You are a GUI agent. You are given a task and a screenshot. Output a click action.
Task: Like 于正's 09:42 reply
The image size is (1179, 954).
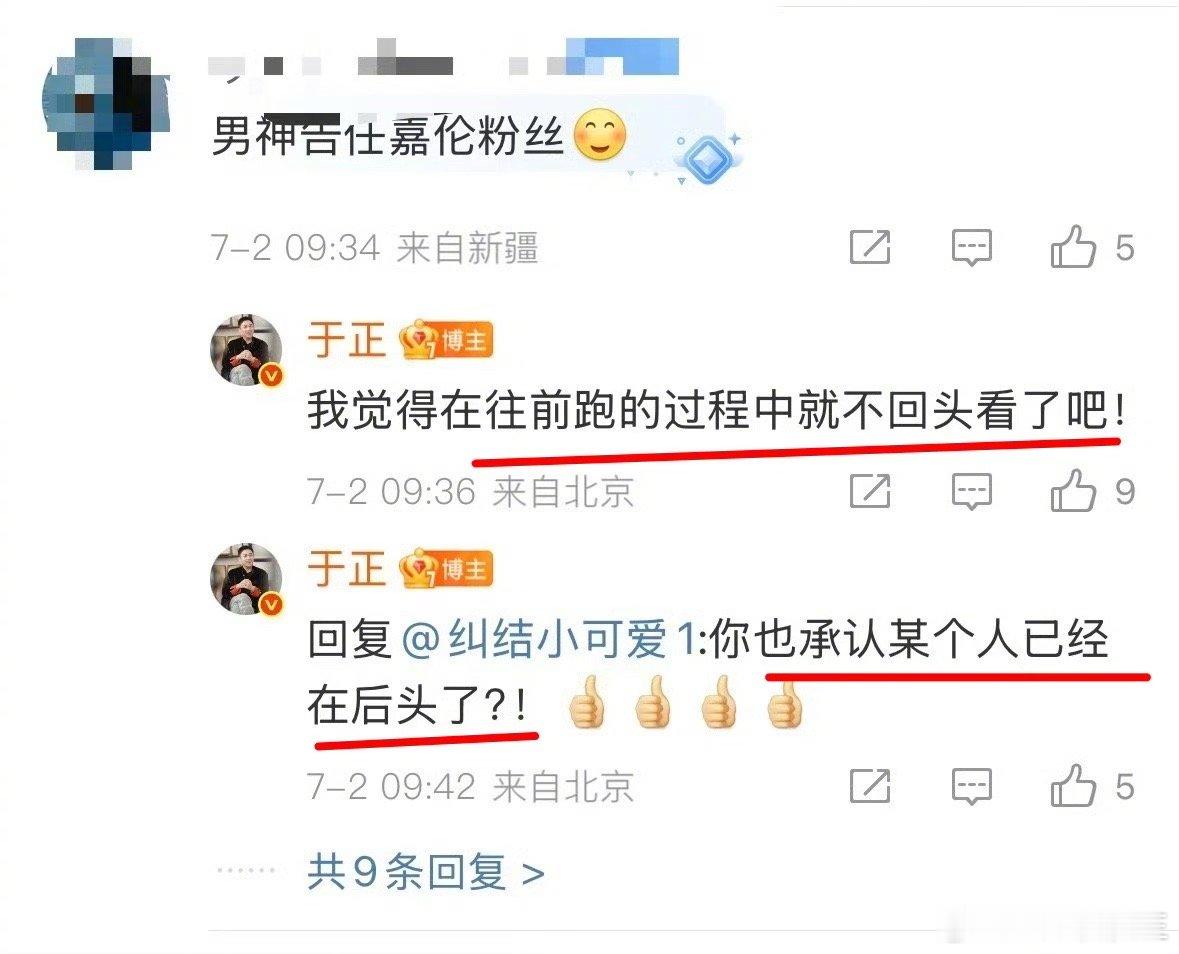coord(1073,786)
